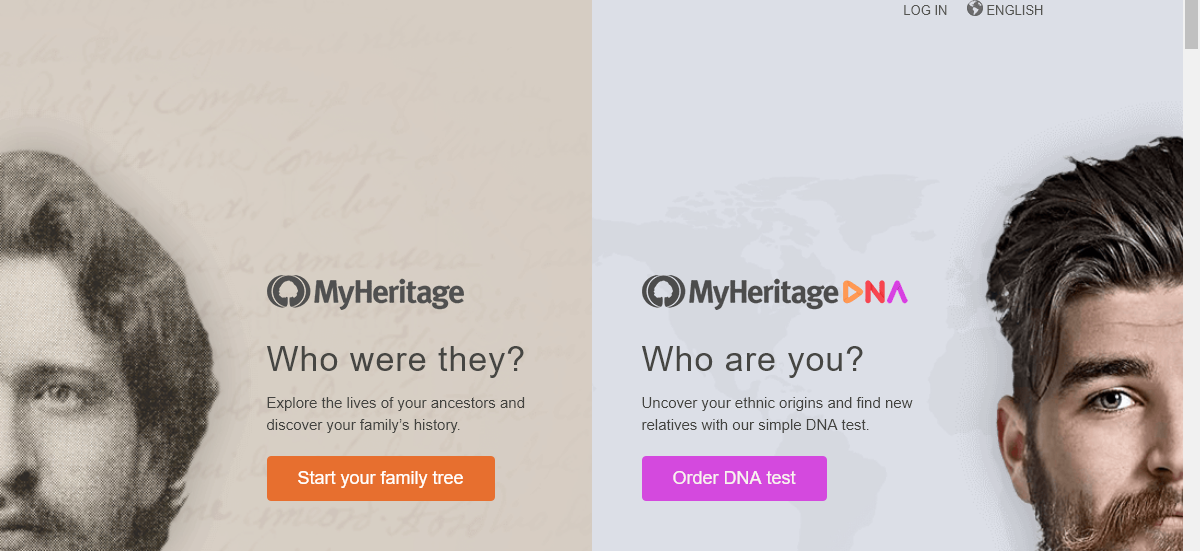Click the Uncover your ethnic origins text
The width and height of the screenshot is (1200, 551).
778,414
